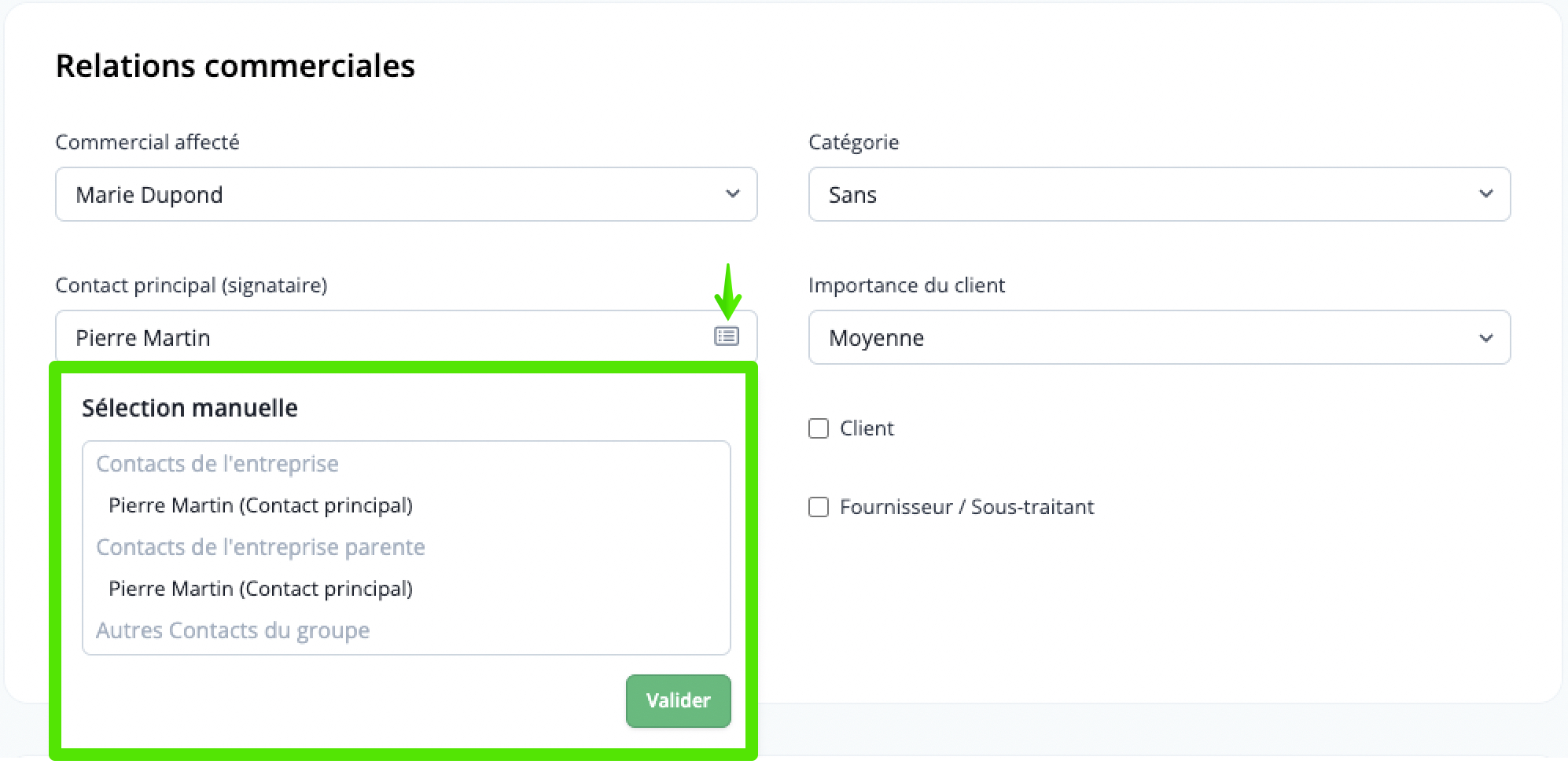Click the chevron arrow in Catégorie field
Screen dimensions: 1568x764
coord(1485,194)
